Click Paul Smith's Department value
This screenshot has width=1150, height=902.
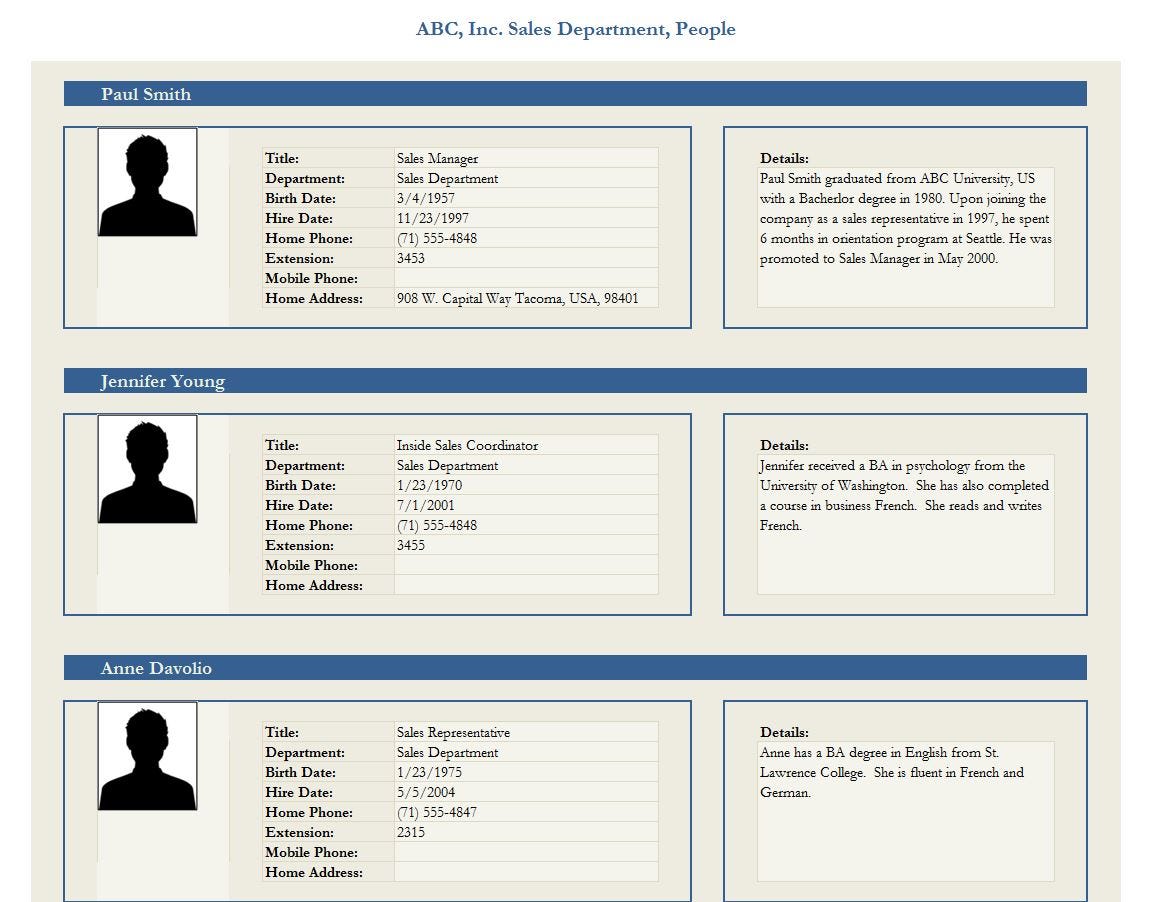coord(447,178)
